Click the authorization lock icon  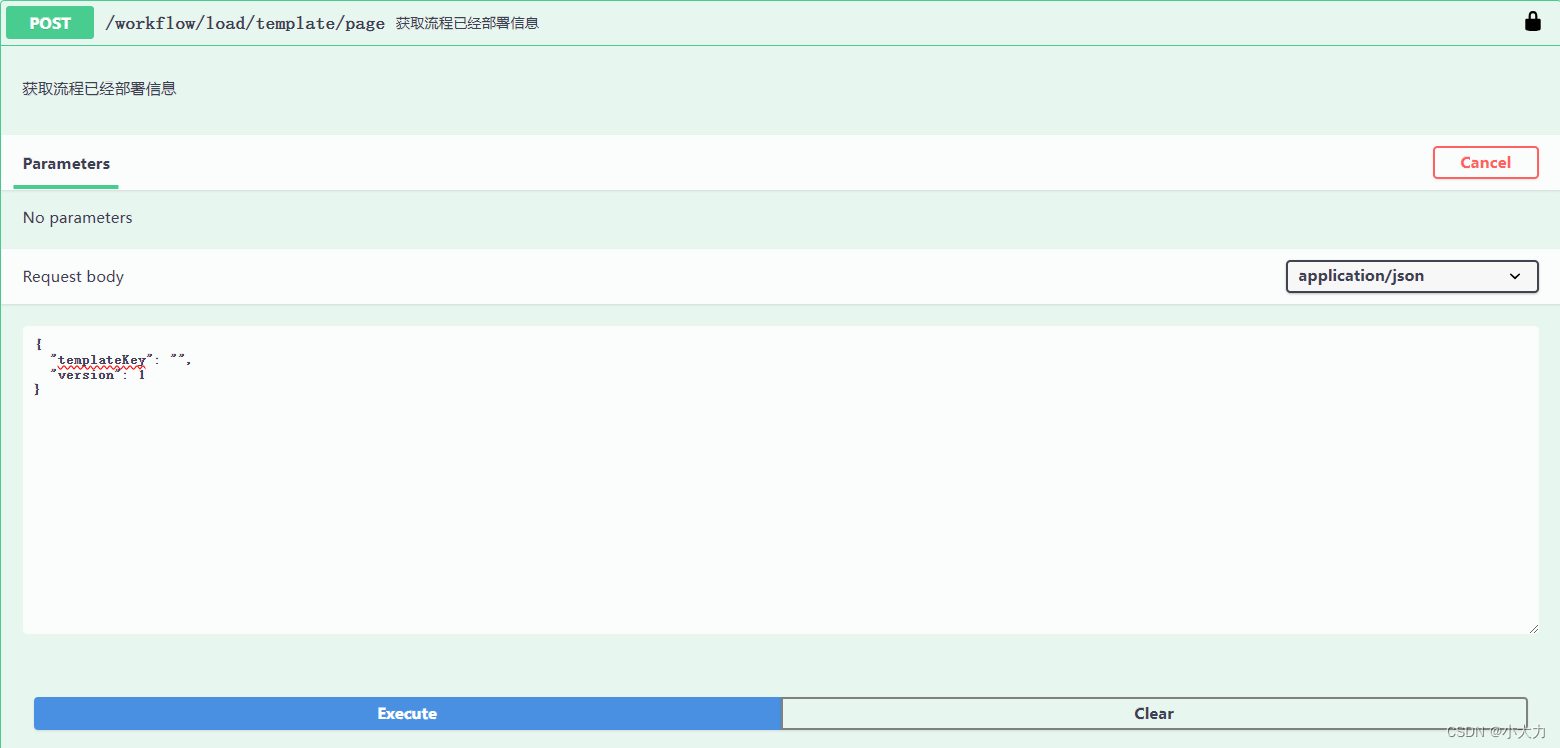1532,21
